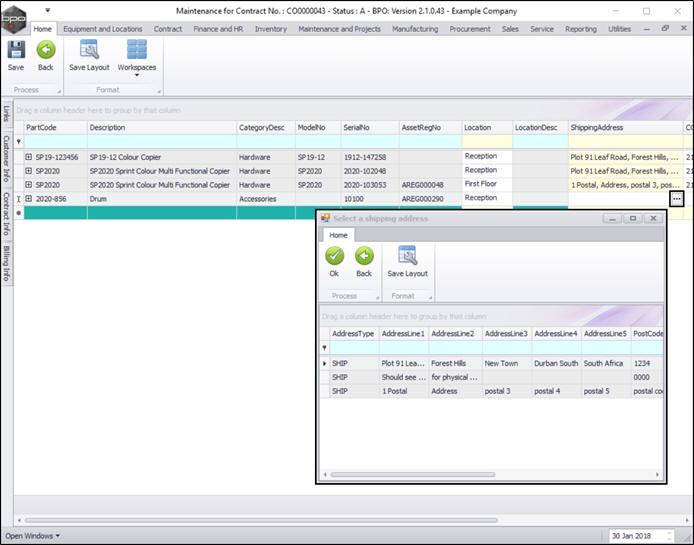The width and height of the screenshot is (694, 545).
Task: Select the Home tab in main window
Action: [42, 29]
